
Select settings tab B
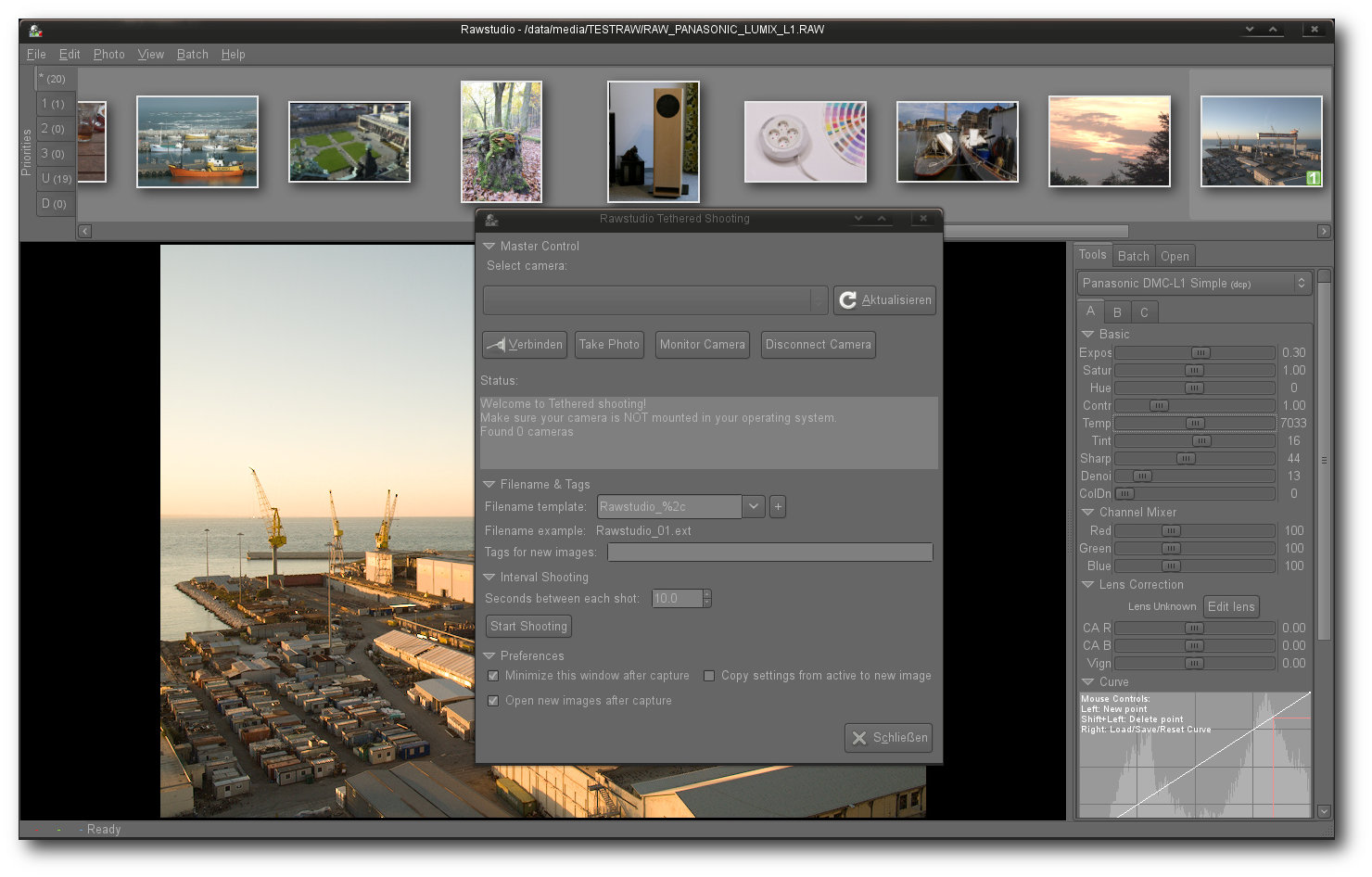click(1117, 312)
